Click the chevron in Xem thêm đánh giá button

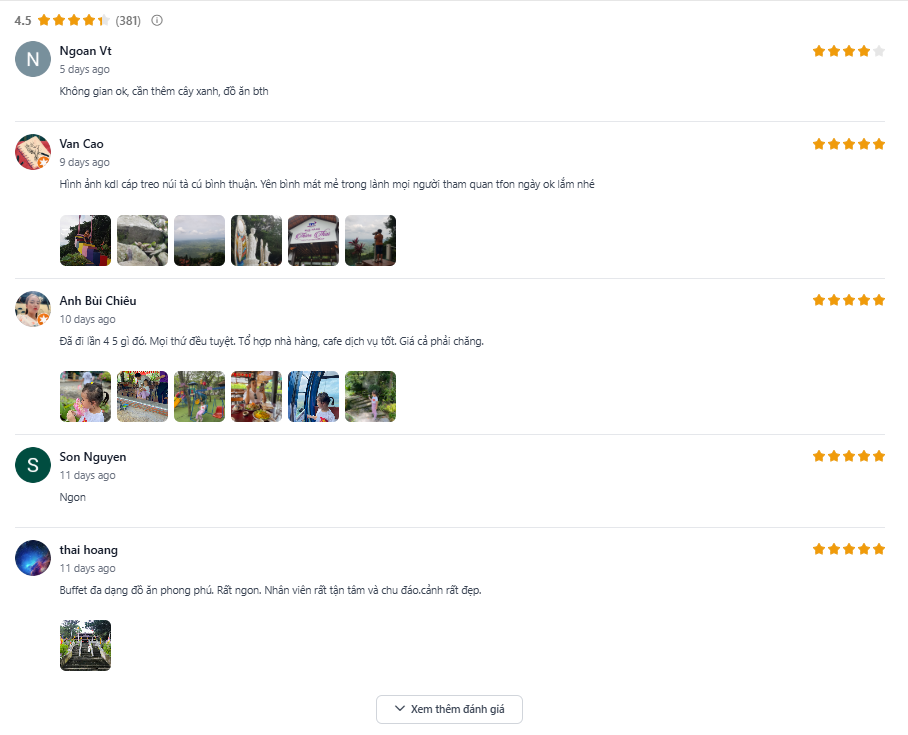tap(400, 708)
